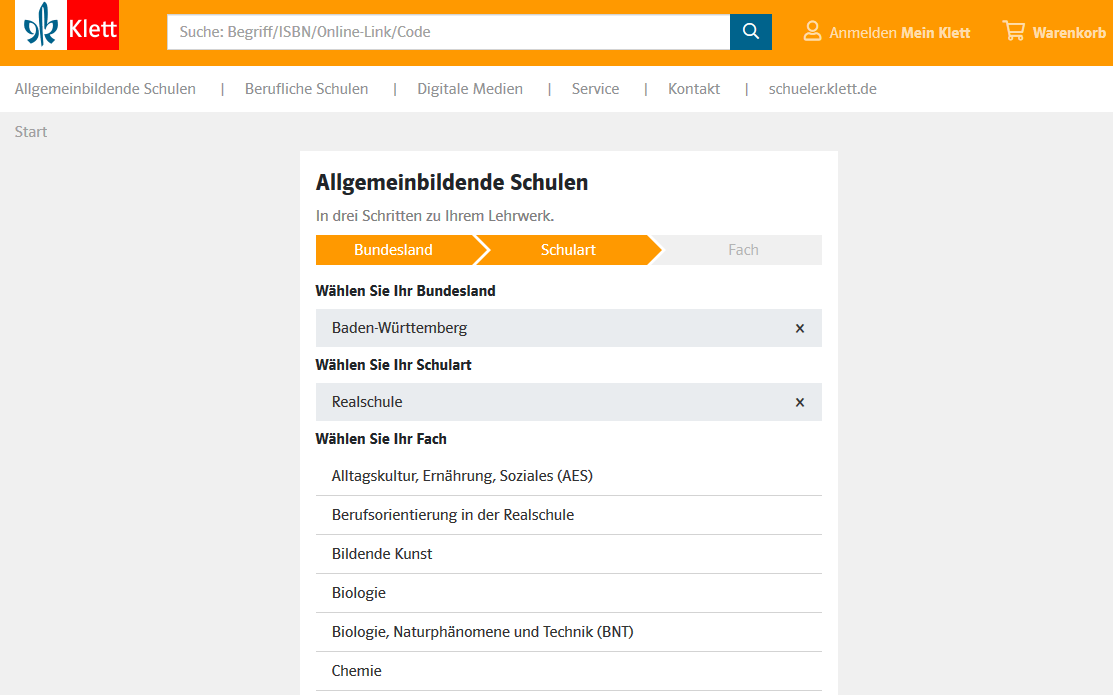
Task: Focus the search input field
Action: pyautogui.click(x=448, y=32)
